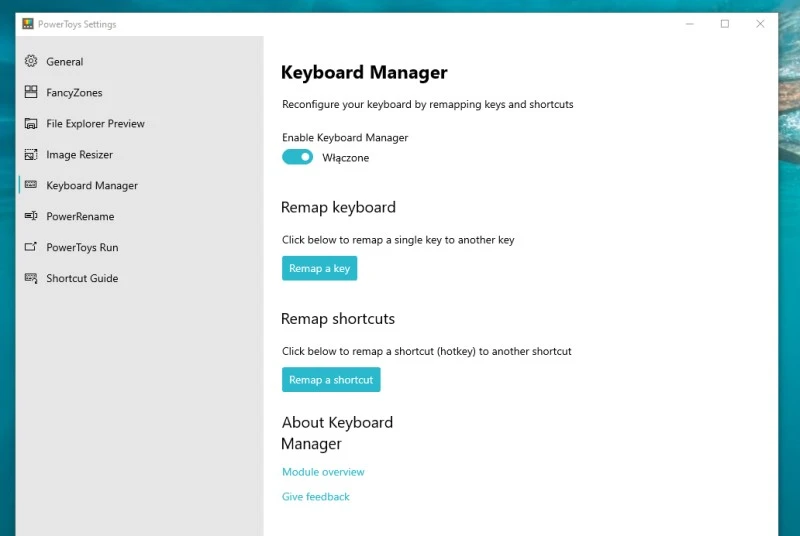Viewport: 800px width, 536px height.
Task: Click the PowerToys logo in title bar
Action: [28, 24]
